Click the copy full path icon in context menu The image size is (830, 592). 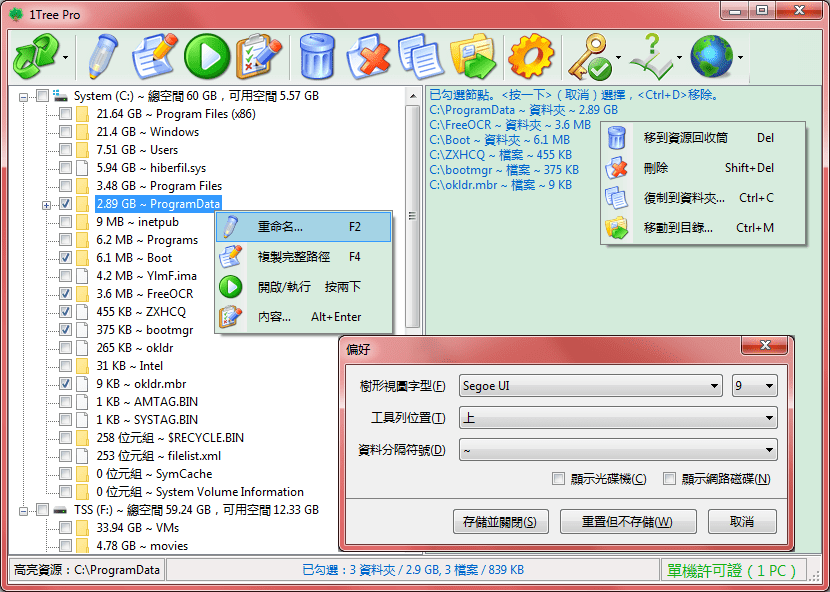(x=231, y=257)
